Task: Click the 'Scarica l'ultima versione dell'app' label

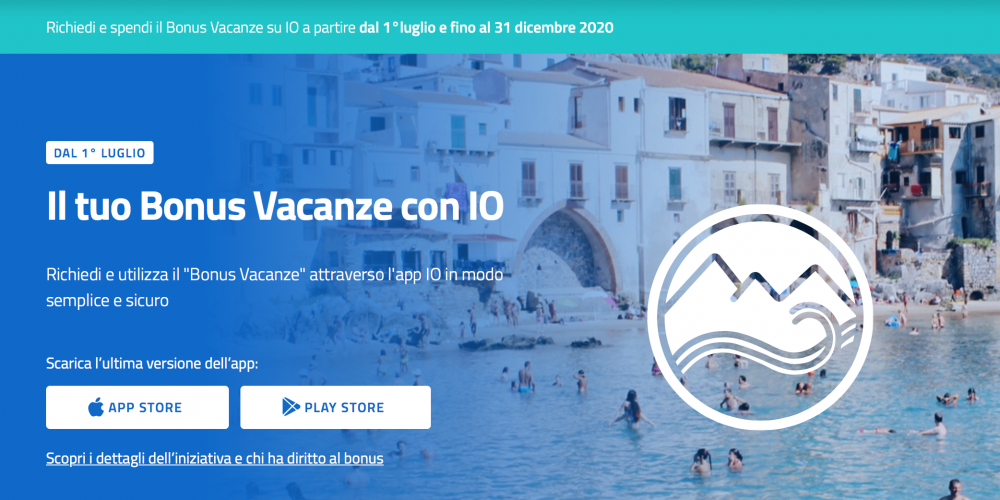Action: tap(152, 364)
